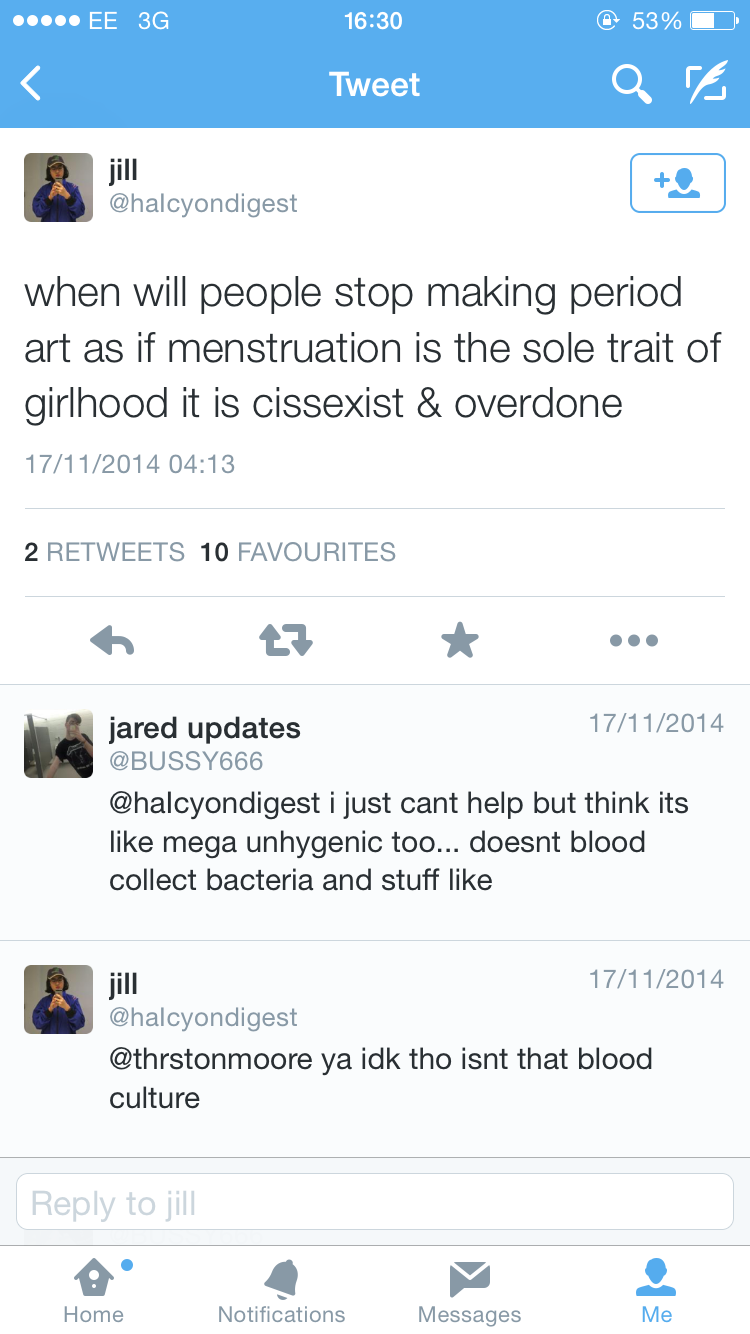This screenshot has width=750, height=1334.
Task: Compose a new tweet
Action: pos(705,84)
